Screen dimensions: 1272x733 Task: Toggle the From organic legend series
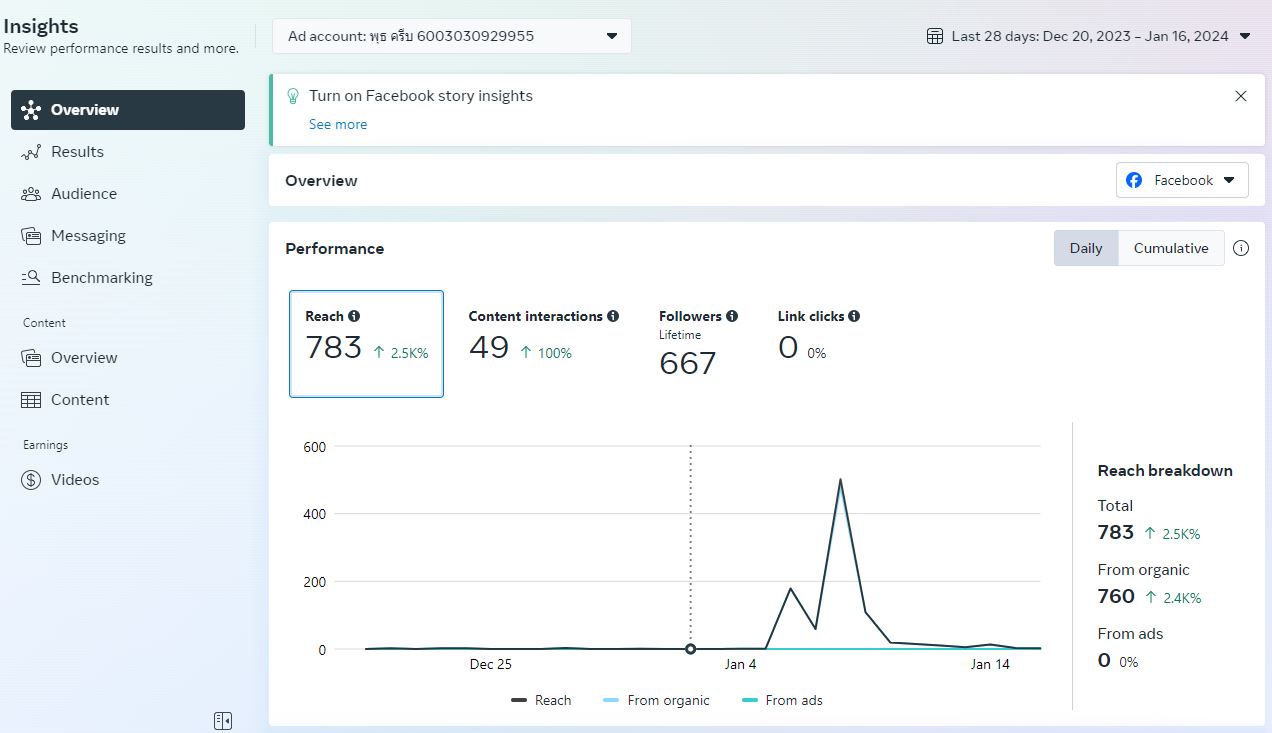click(x=657, y=700)
